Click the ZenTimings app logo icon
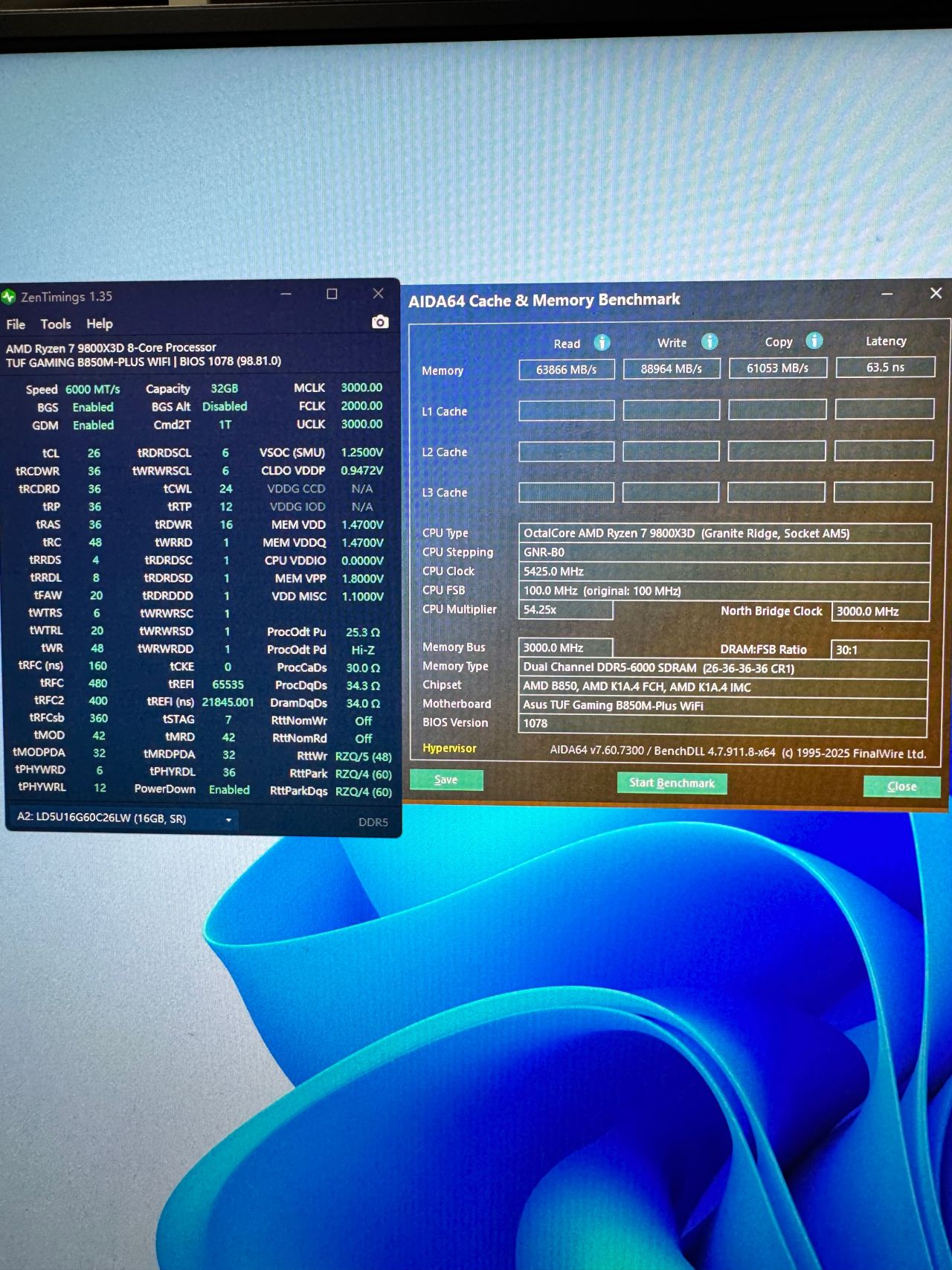Screen dimensions: 952x1270 (9, 297)
